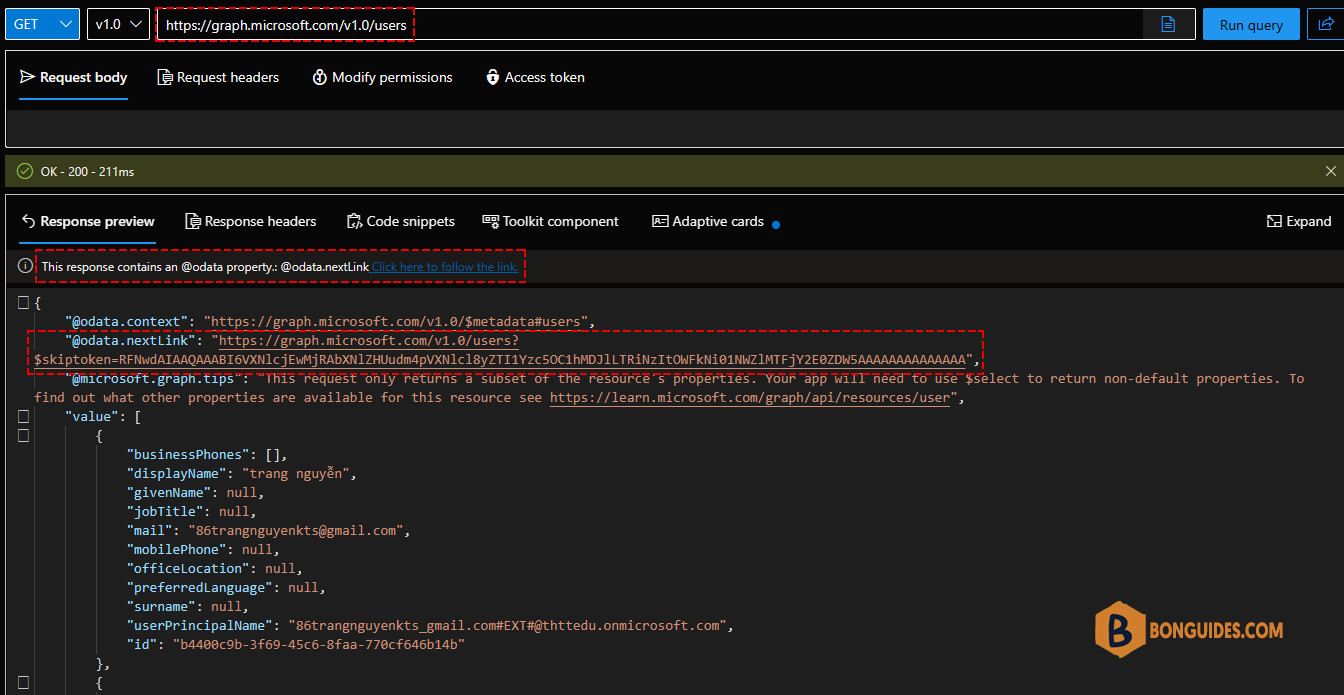Collapse the first user object fold marker
The image size is (1344, 695).
23,435
